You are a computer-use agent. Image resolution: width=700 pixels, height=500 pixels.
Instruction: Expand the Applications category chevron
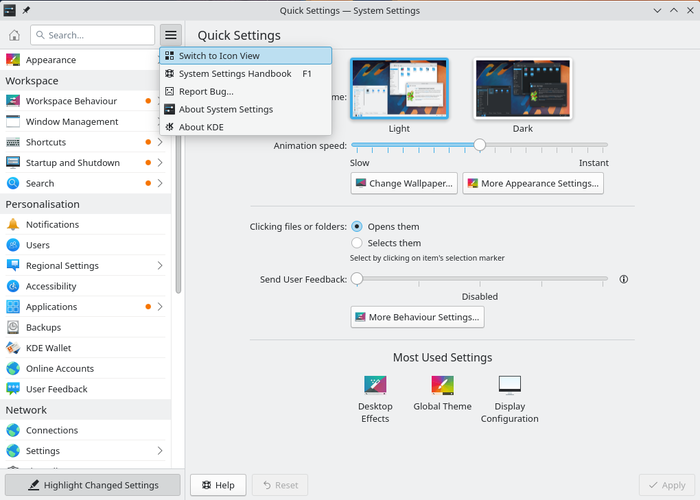160,307
